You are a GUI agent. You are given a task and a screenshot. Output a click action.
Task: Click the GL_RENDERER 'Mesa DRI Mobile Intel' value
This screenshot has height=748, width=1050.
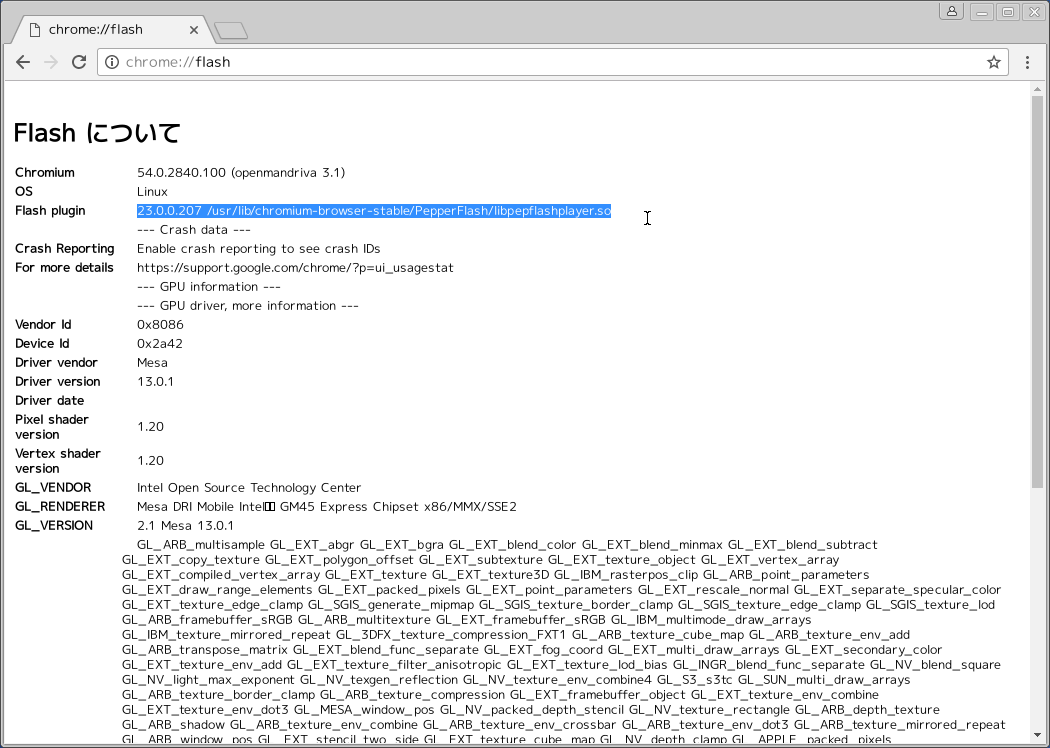(327, 507)
